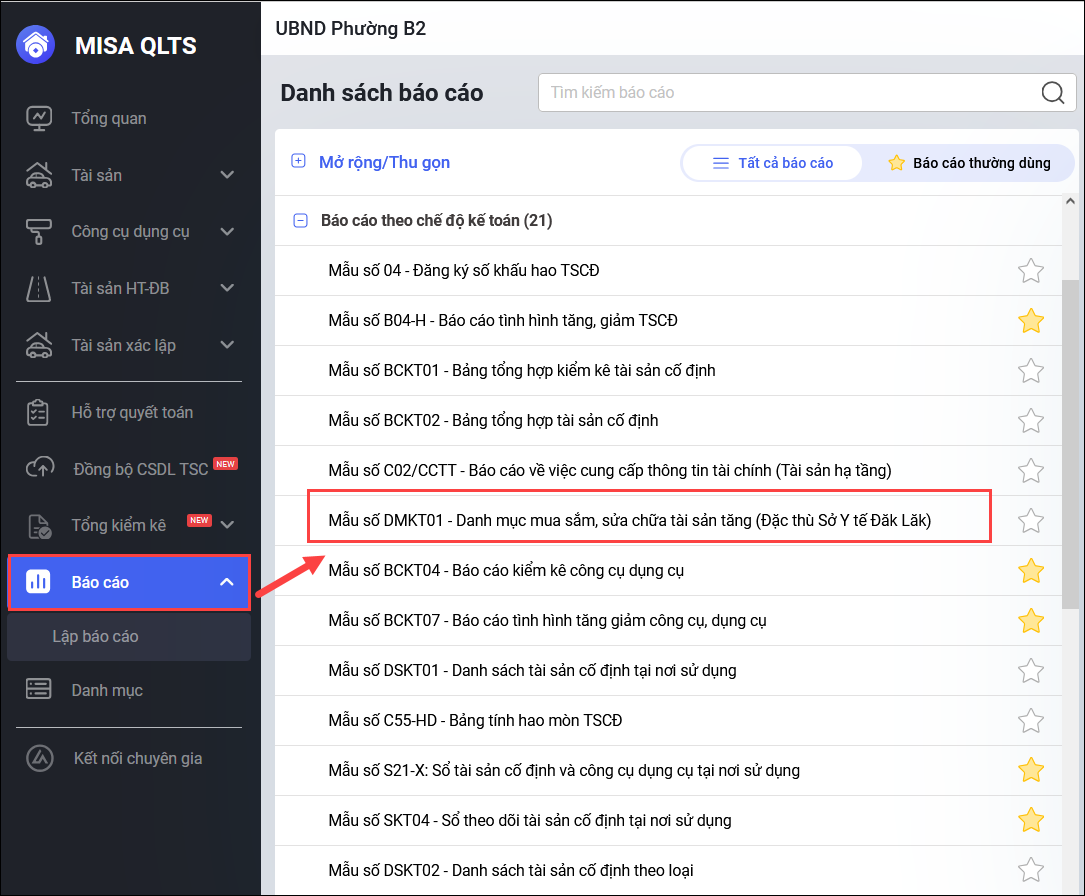1085x896 pixels.
Task: Click Công cụ dụng cụ roller icon
Action: [x=39, y=232]
